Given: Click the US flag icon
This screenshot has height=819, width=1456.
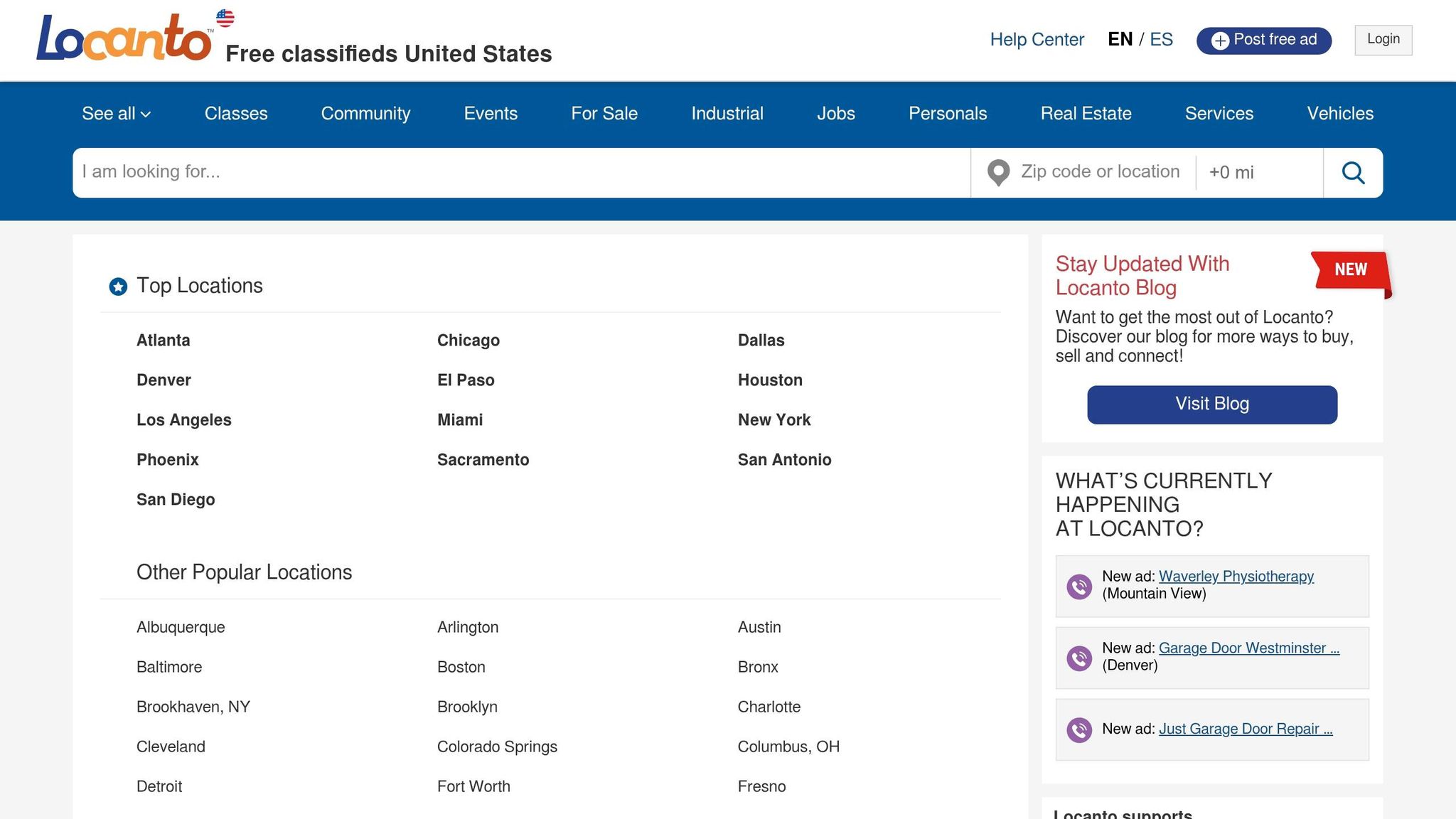Looking at the screenshot, I should pos(225,18).
